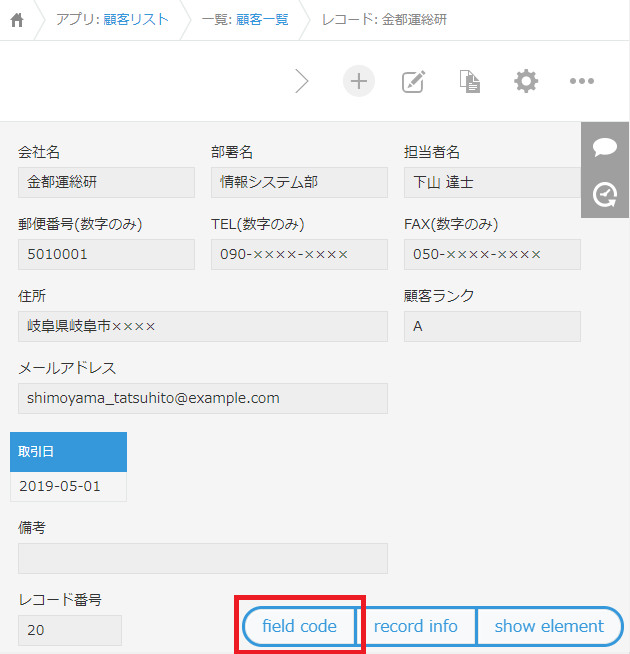Click the field code button

(299, 626)
